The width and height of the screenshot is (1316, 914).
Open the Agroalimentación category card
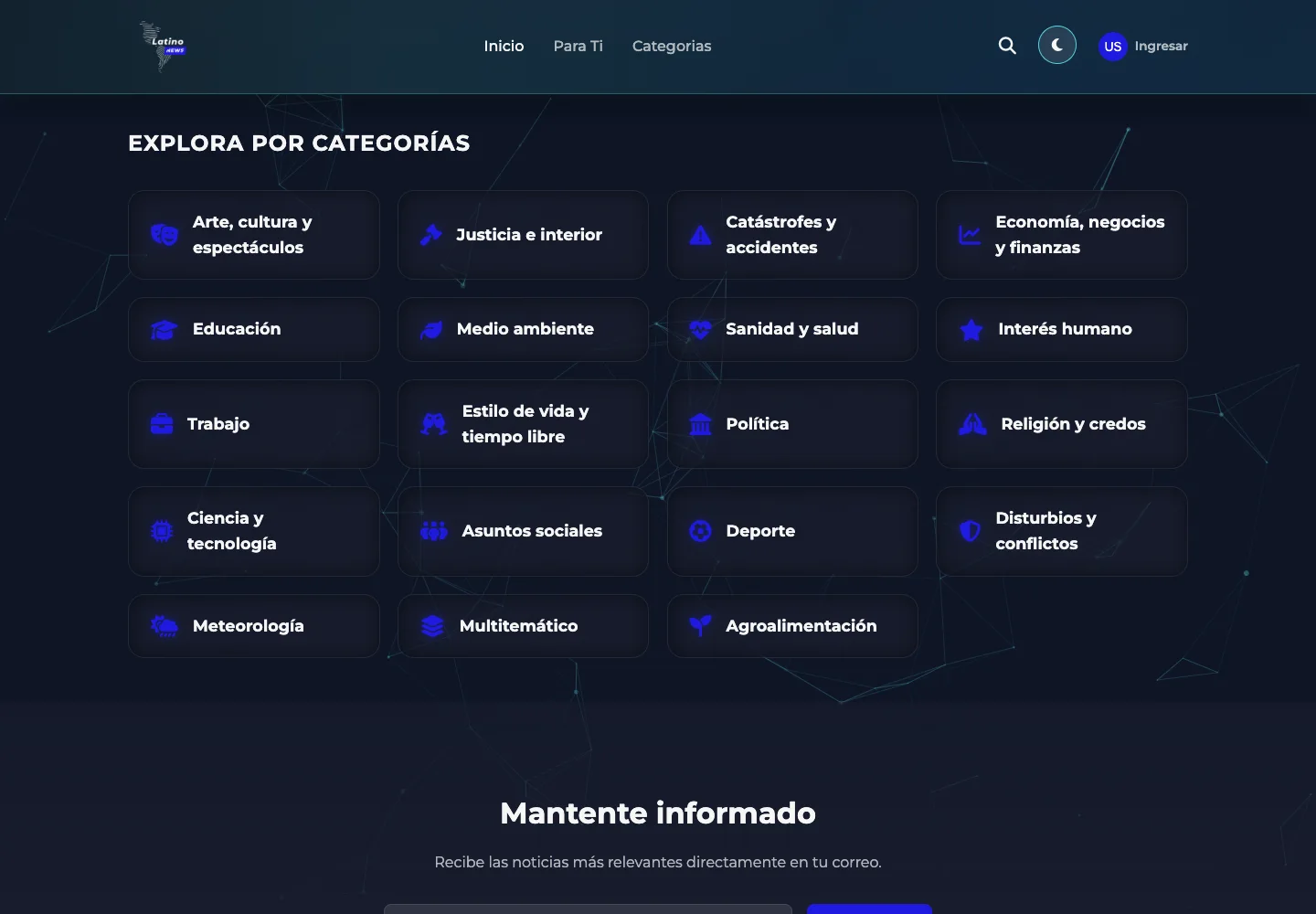(792, 626)
